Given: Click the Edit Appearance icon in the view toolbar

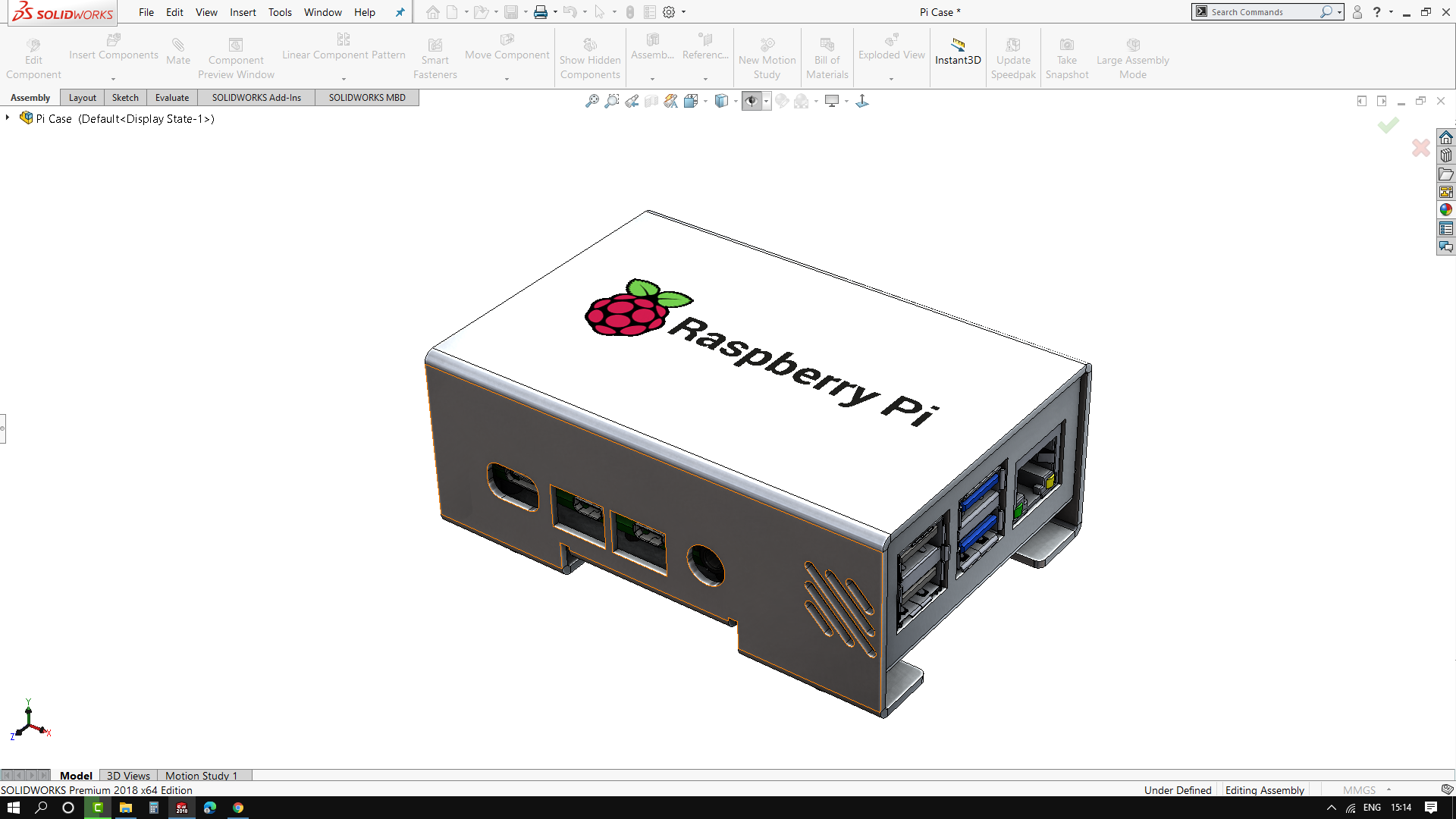Looking at the screenshot, I should click(782, 101).
